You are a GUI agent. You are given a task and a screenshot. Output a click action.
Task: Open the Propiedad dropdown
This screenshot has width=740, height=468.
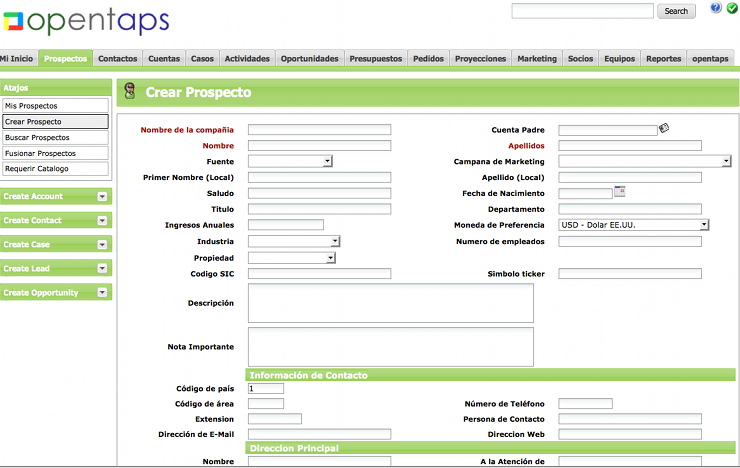pyautogui.click(x=292, y=258)
